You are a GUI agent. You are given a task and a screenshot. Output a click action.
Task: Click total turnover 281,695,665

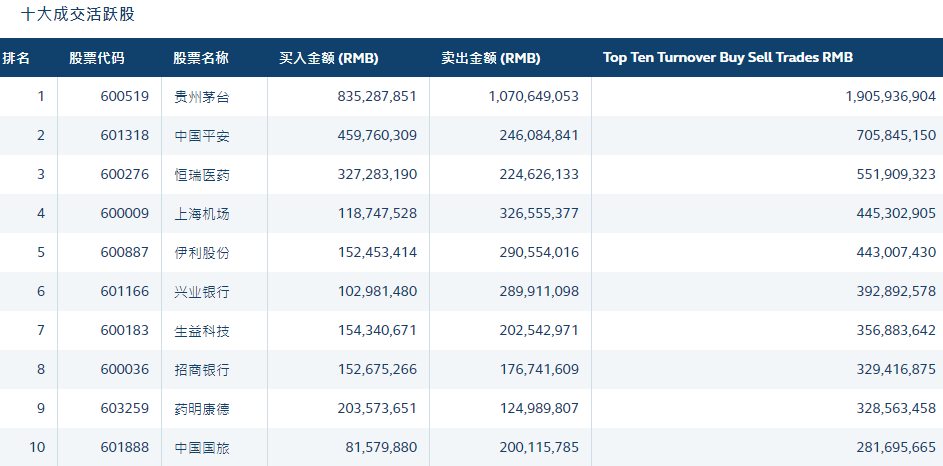coord(896,447)
